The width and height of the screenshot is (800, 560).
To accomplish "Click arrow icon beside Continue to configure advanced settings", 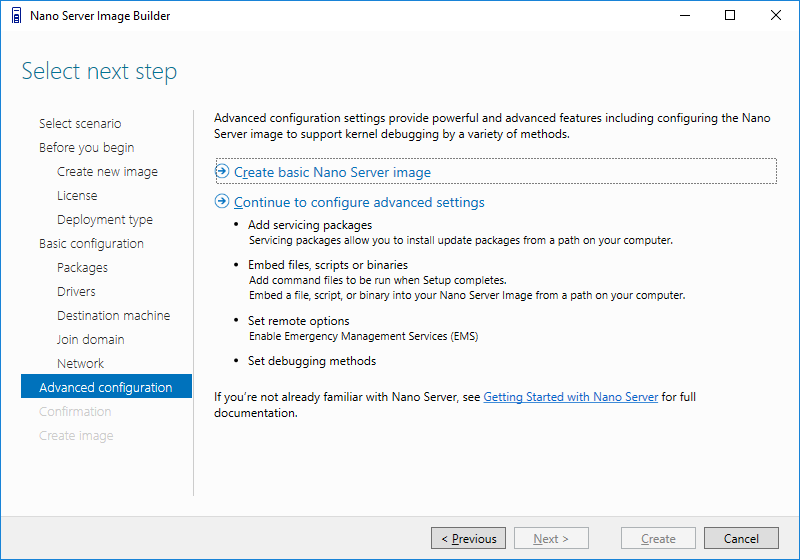I will (222, 201).
